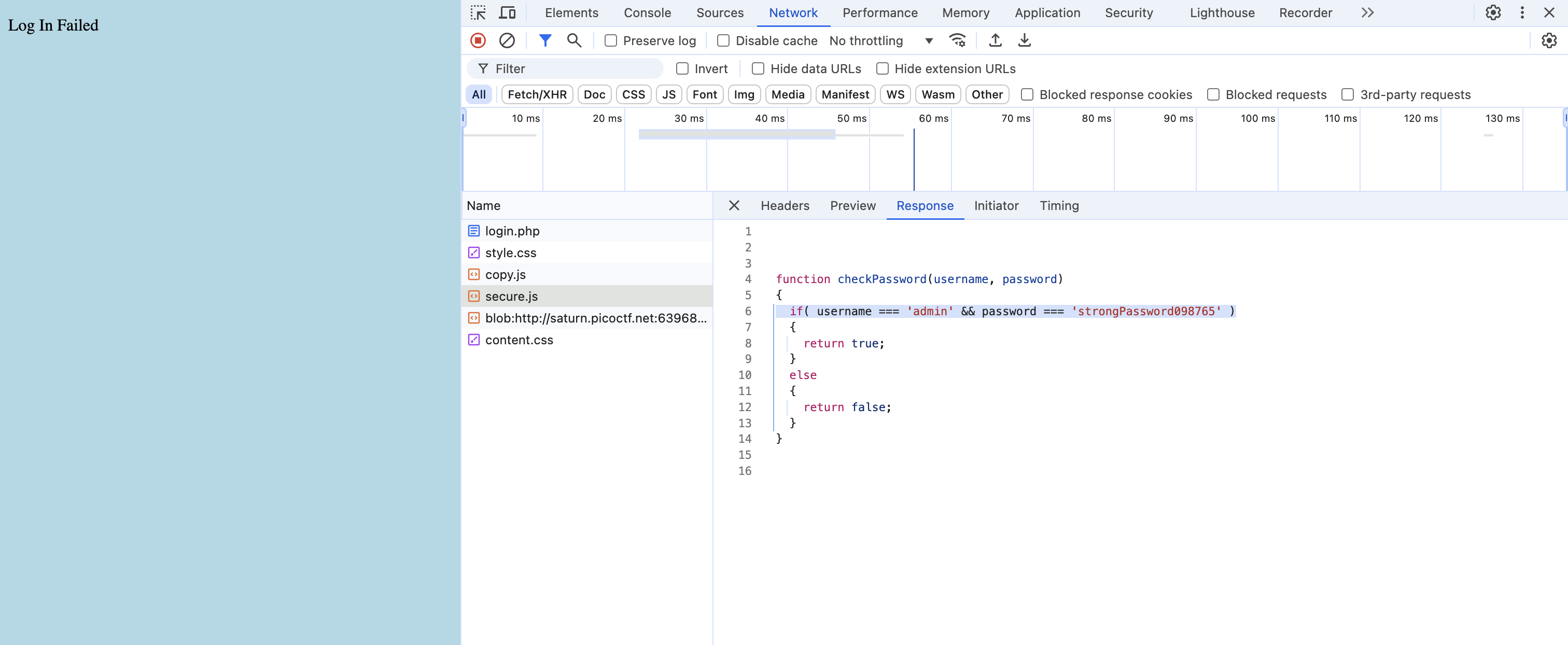Import HAR file upload icon
This screenshot has width=1568, height=645.
tap(995, 41)
